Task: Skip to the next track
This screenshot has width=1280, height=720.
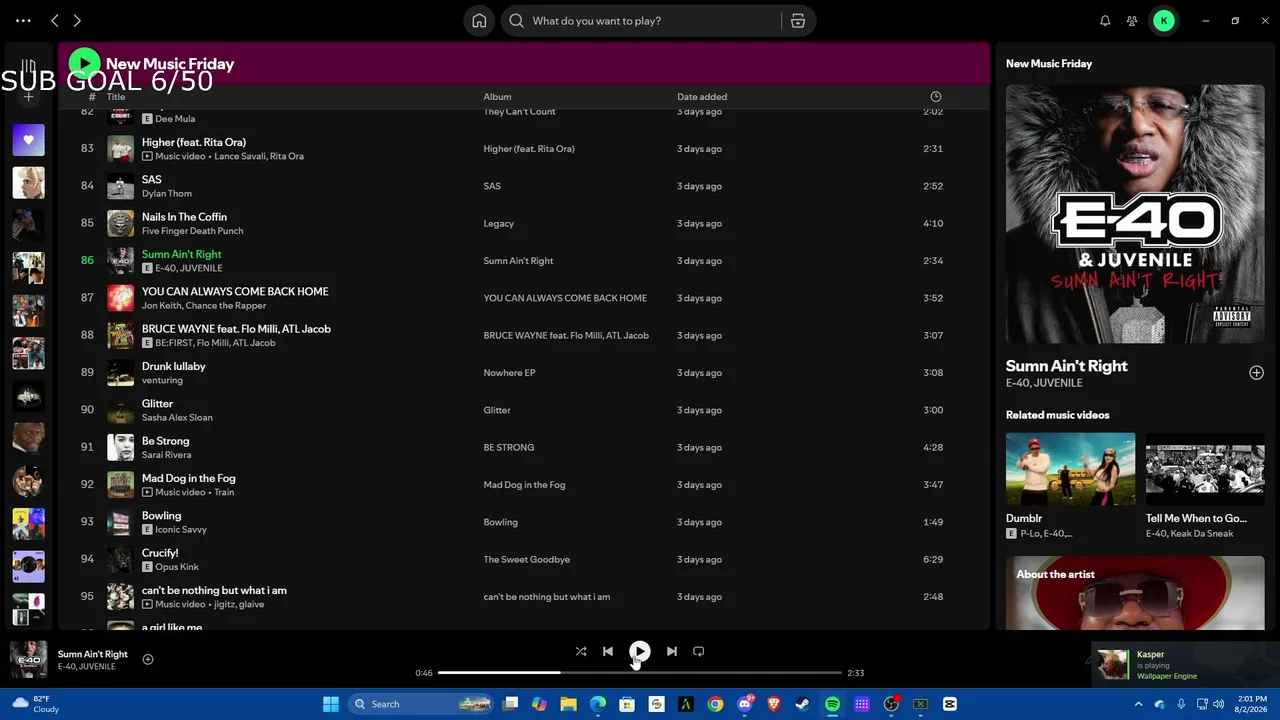Action: (x=672, y=651)
